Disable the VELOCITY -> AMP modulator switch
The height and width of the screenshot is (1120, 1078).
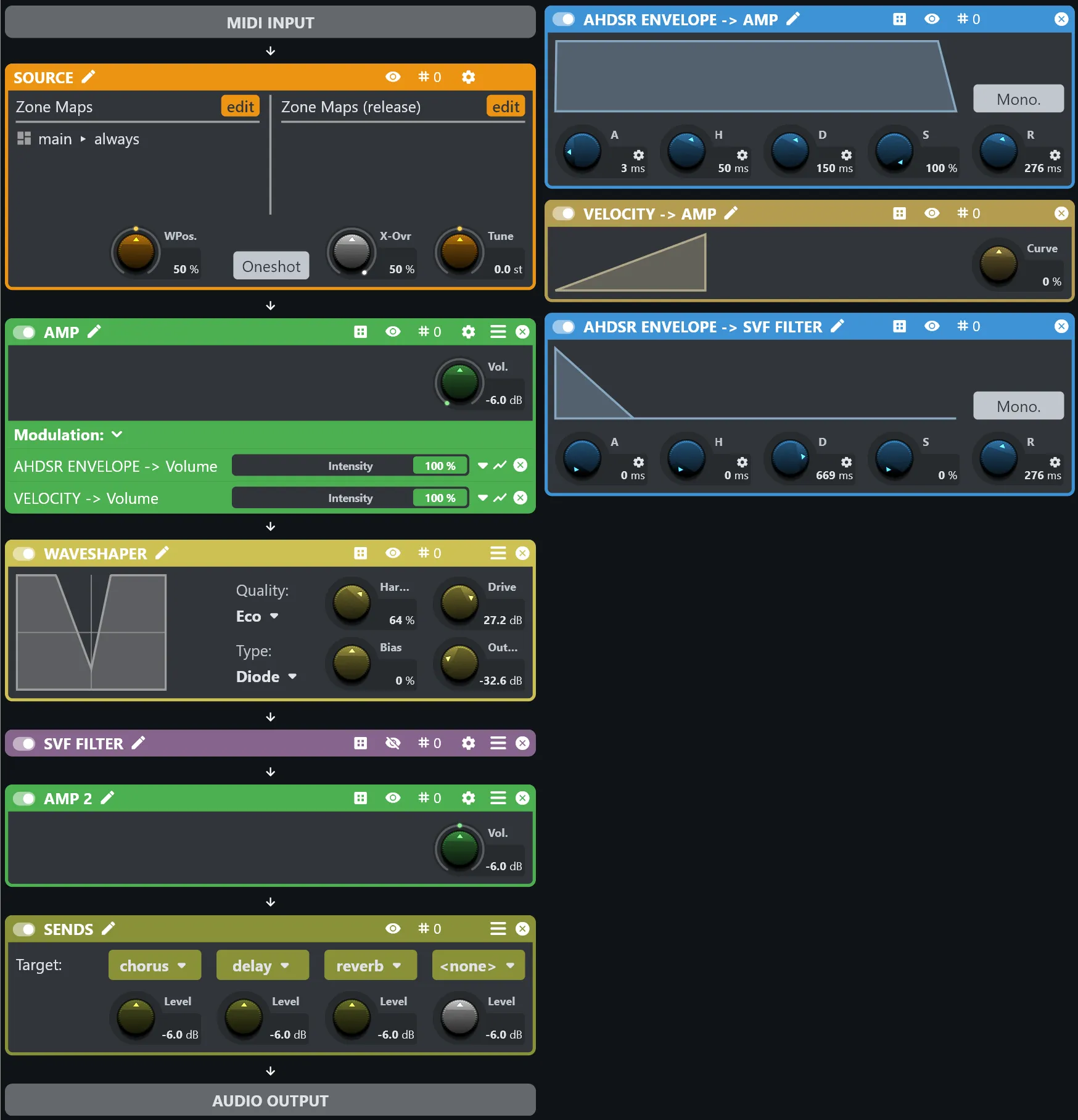coord(564,213)
